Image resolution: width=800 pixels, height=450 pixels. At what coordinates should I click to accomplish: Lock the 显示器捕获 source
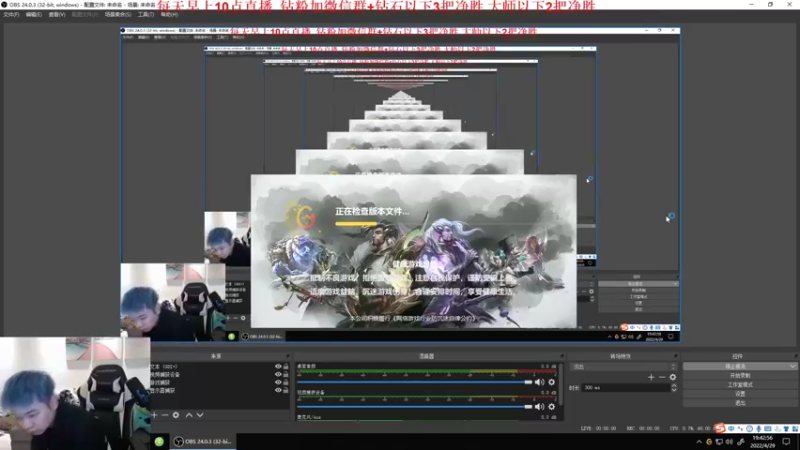pos(286,390)
